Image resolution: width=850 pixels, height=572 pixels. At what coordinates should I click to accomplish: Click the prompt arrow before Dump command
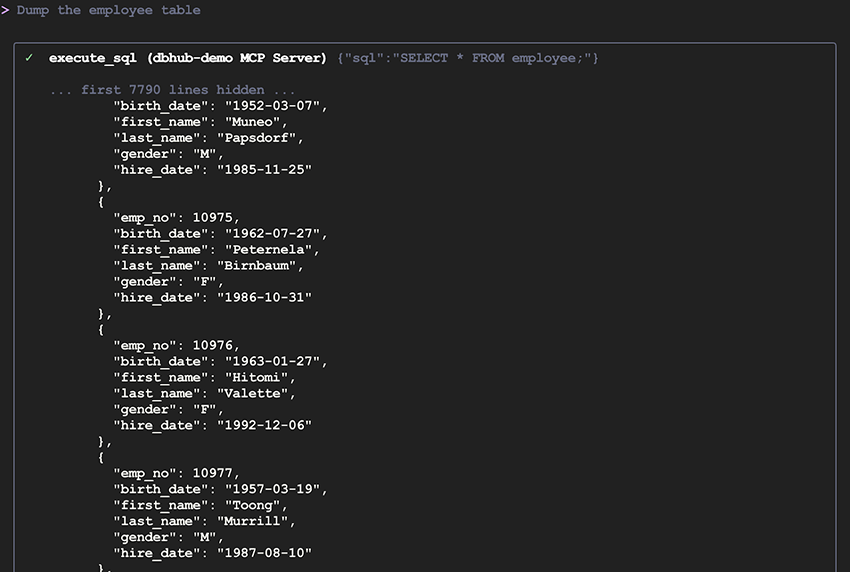click(6, 10)
